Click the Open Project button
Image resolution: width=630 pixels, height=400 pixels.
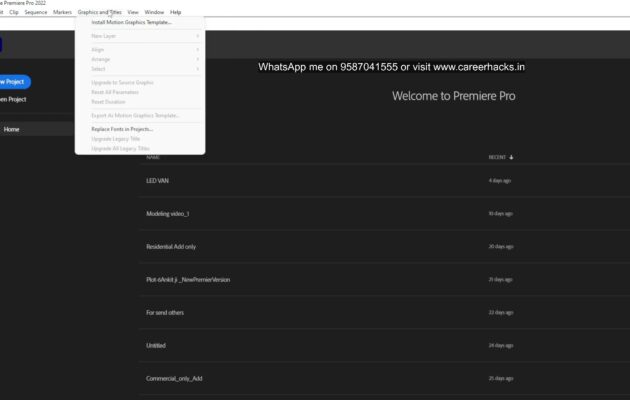point(12,100)
